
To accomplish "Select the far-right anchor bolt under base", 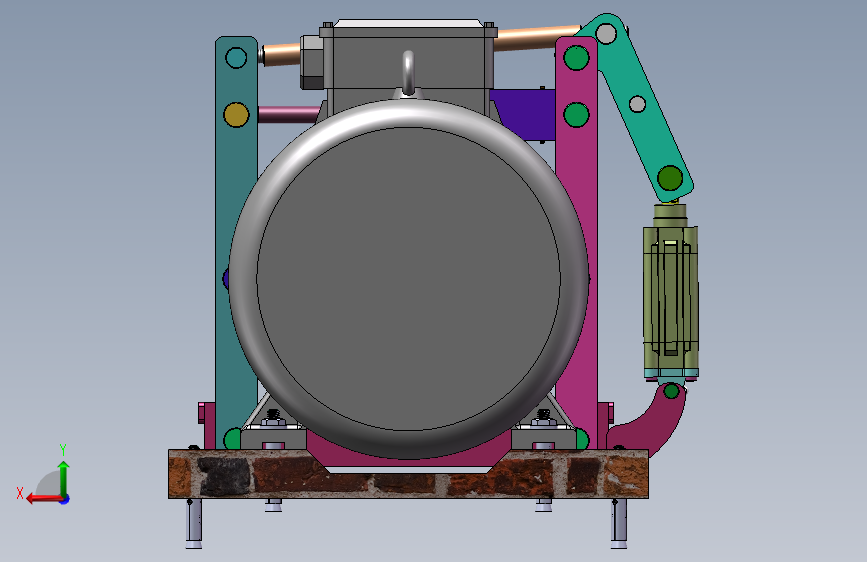I will [x=619, y=523].
